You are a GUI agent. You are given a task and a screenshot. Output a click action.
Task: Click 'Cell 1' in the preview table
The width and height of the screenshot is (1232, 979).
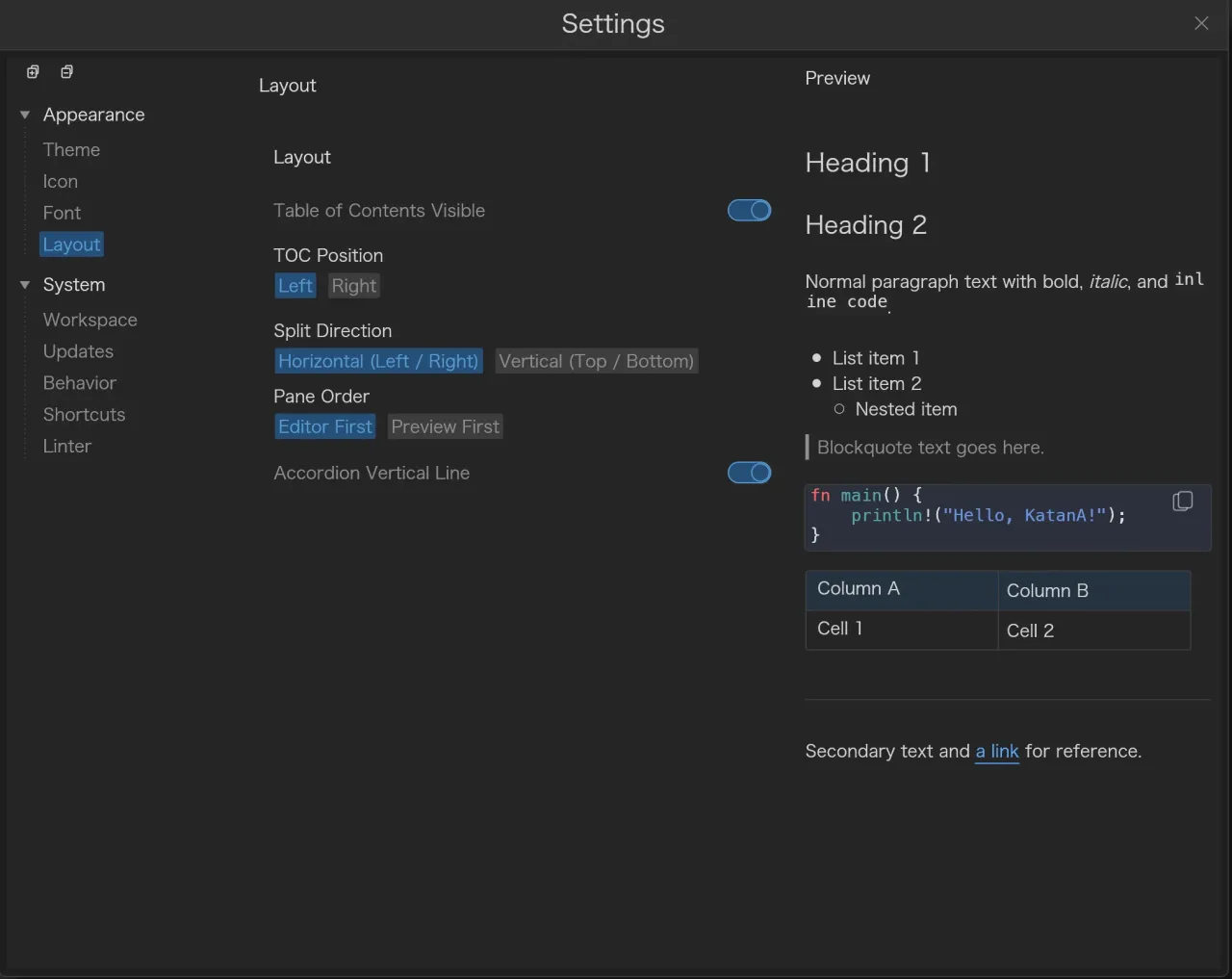pos(840,629)
